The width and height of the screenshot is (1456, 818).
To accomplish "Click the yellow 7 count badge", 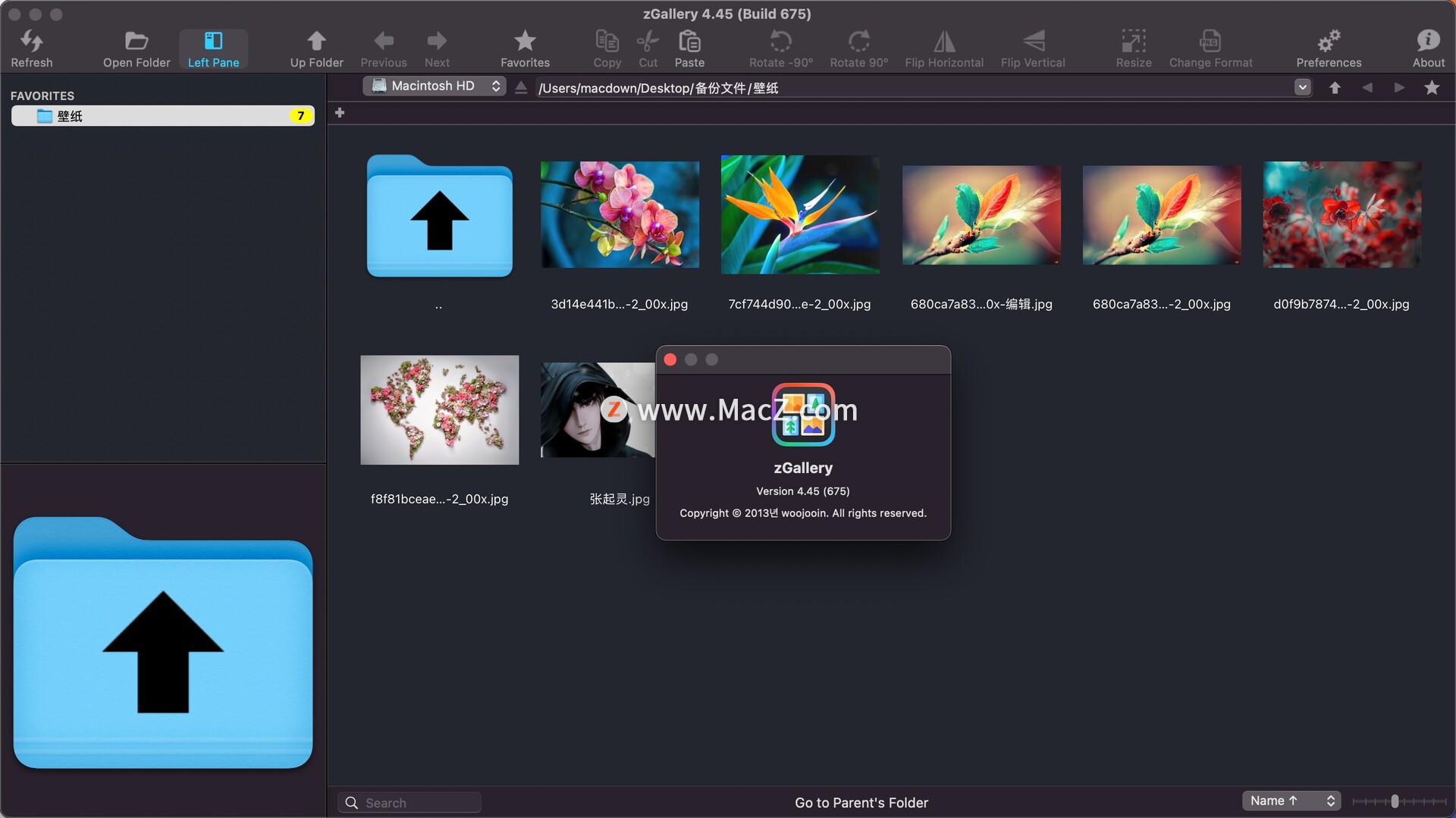I will (301, 116).
